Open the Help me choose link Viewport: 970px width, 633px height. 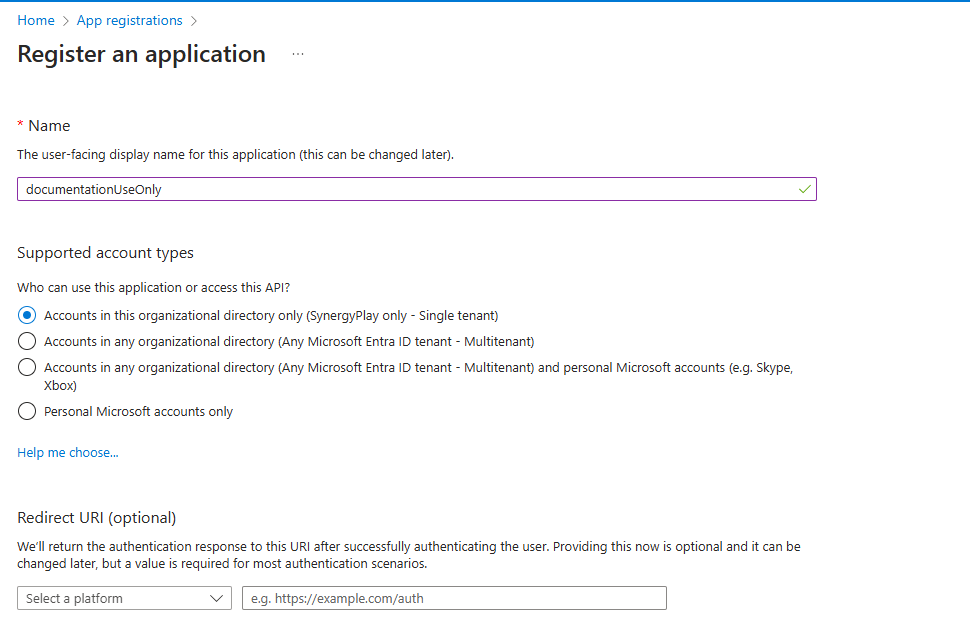pos(68,452)
